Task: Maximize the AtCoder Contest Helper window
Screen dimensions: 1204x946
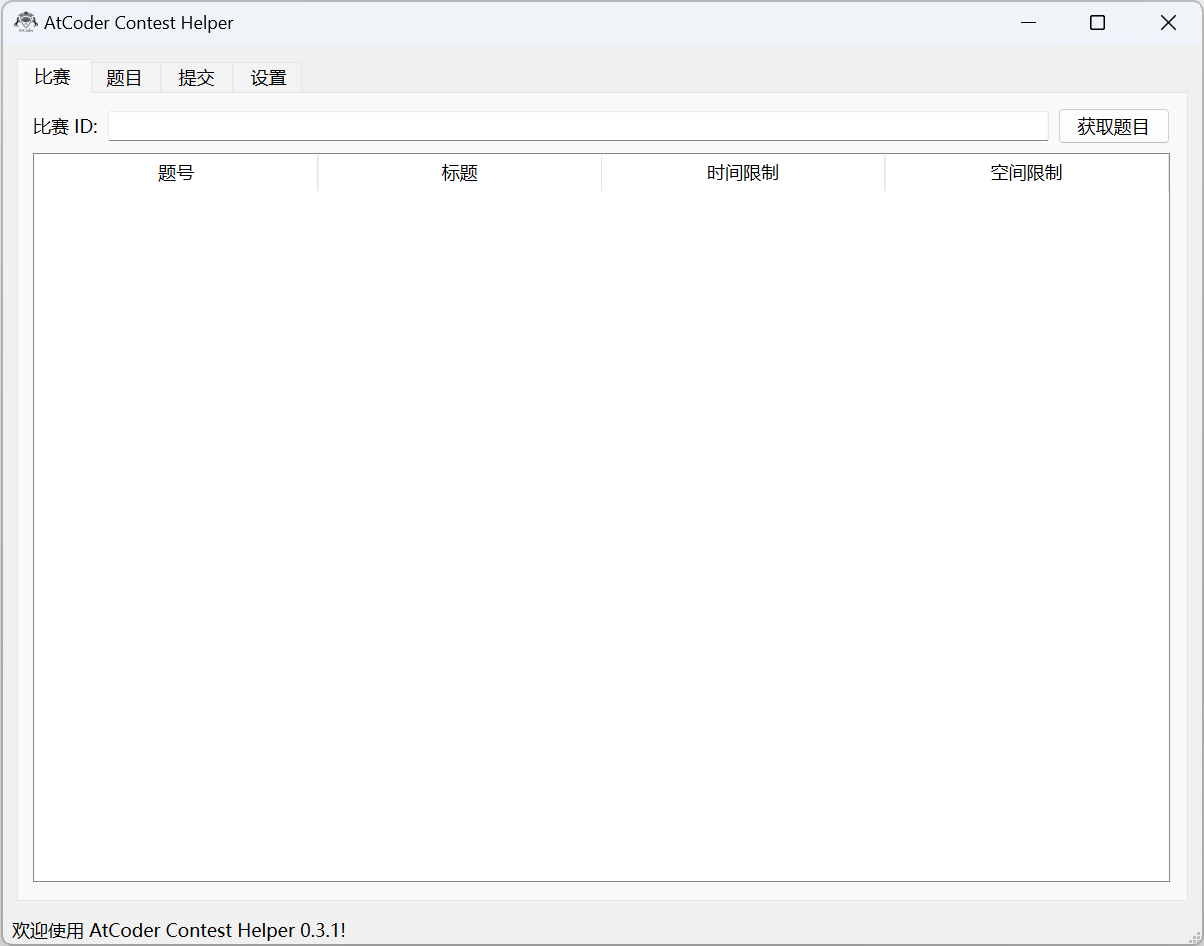Action: (1097, 22)
